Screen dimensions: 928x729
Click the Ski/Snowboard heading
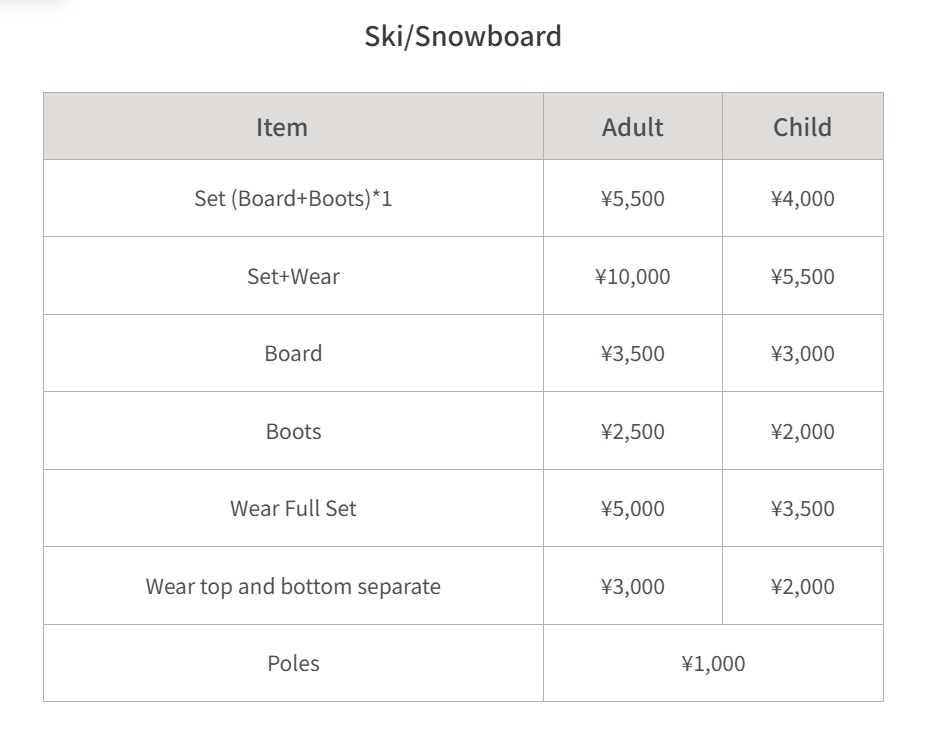click(x=463, y=36)
